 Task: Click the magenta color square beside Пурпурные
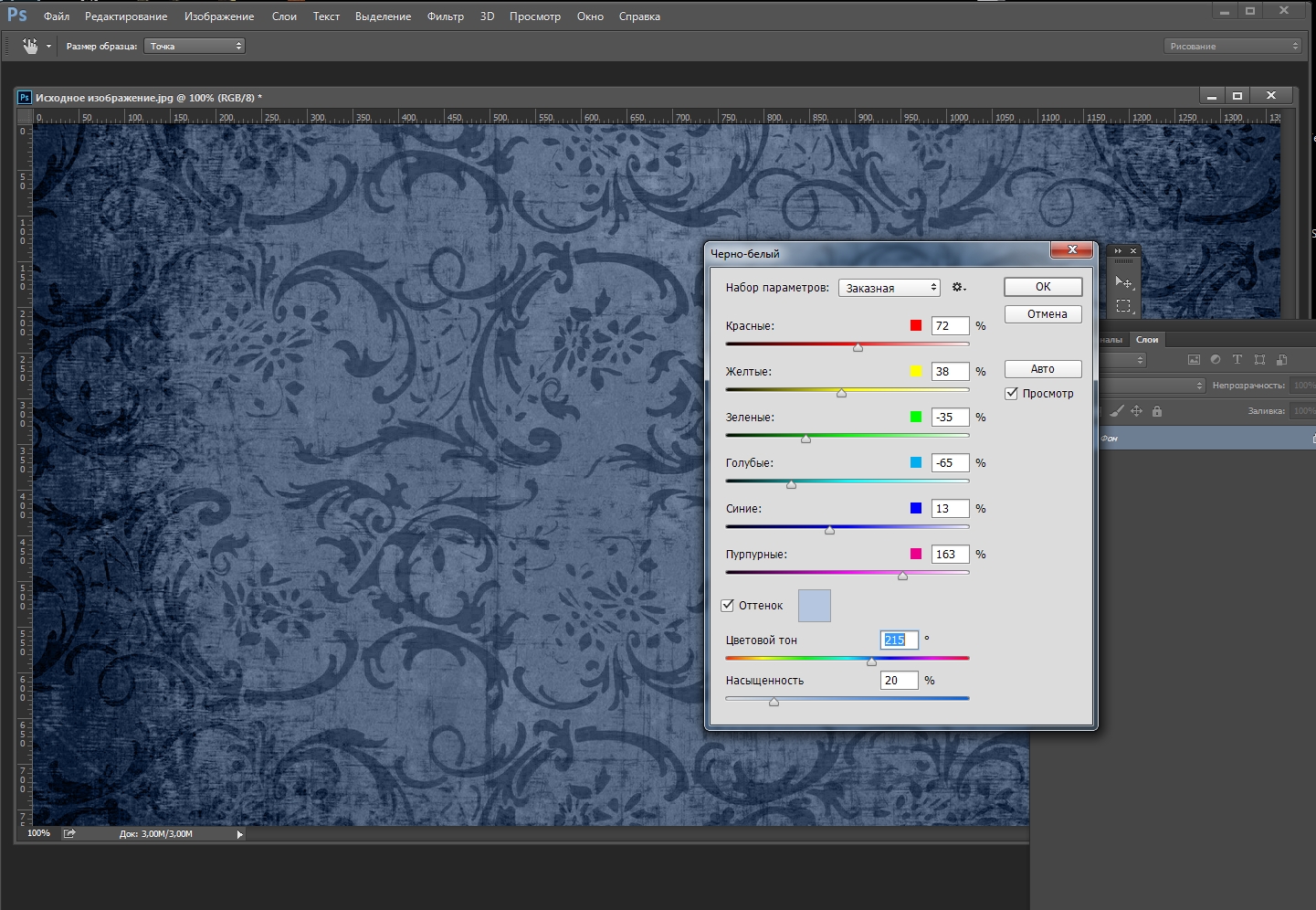coord(916,554)
